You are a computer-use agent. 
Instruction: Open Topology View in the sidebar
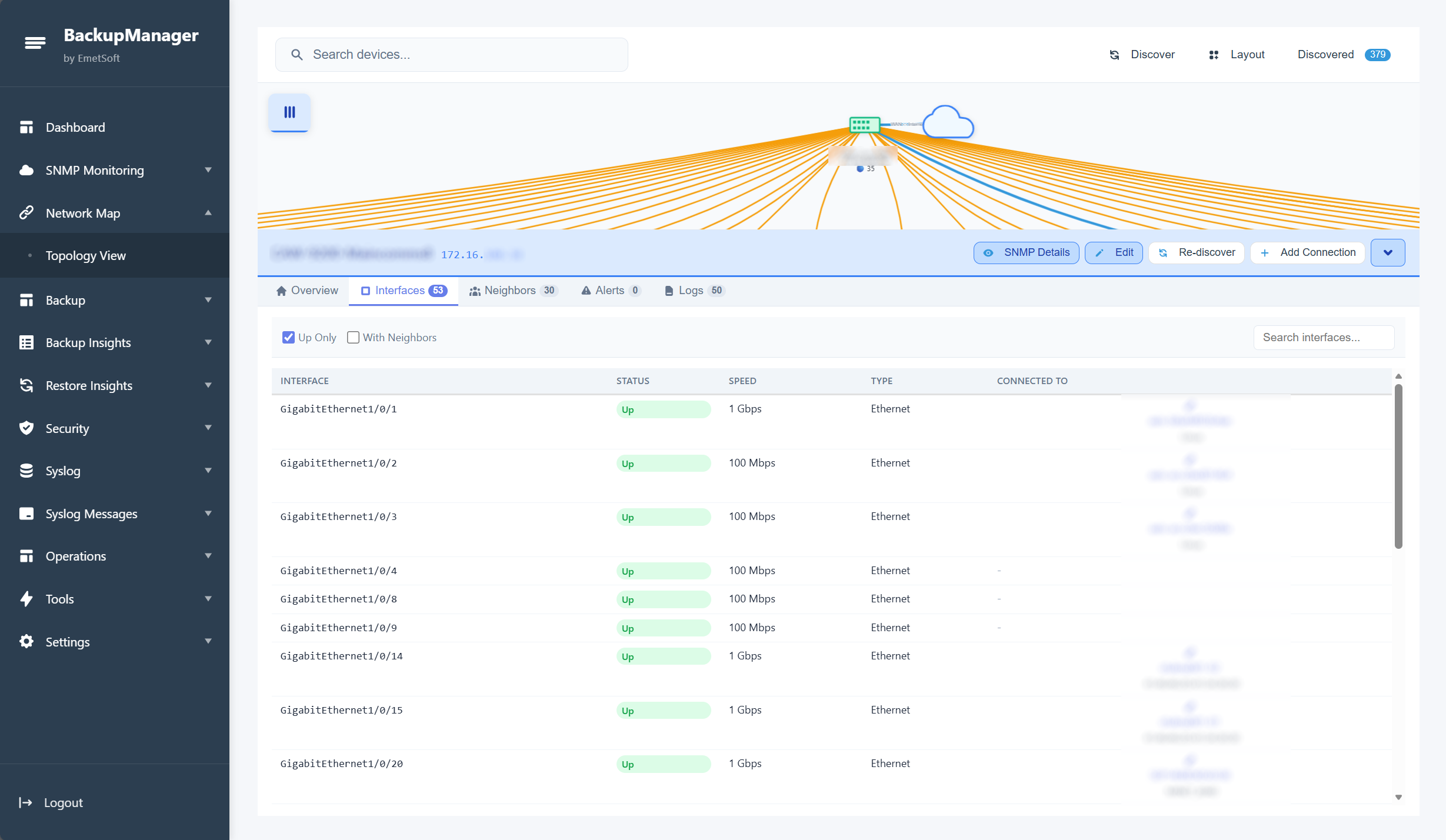coord(115,255)
